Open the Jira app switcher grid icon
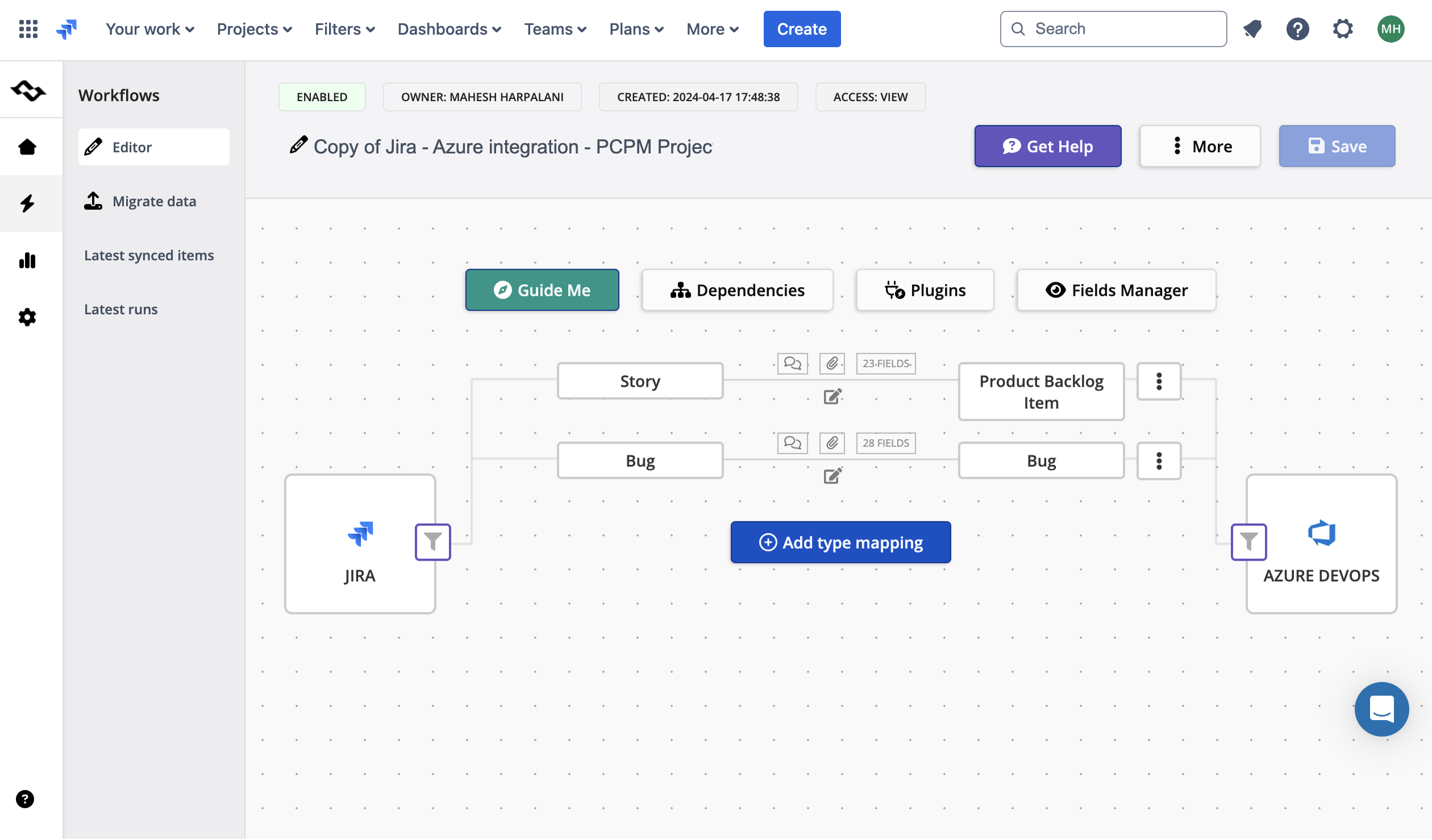This screenshot has width=1432, height=840. point(28,29)
